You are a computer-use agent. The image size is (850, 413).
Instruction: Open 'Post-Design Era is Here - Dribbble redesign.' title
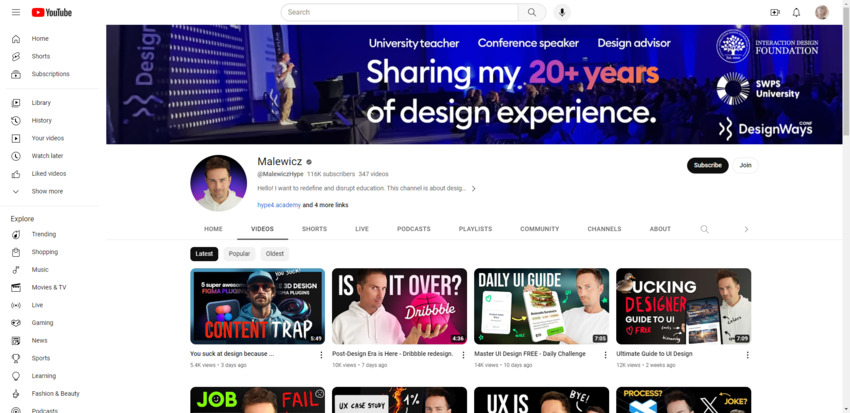[392, 354]
